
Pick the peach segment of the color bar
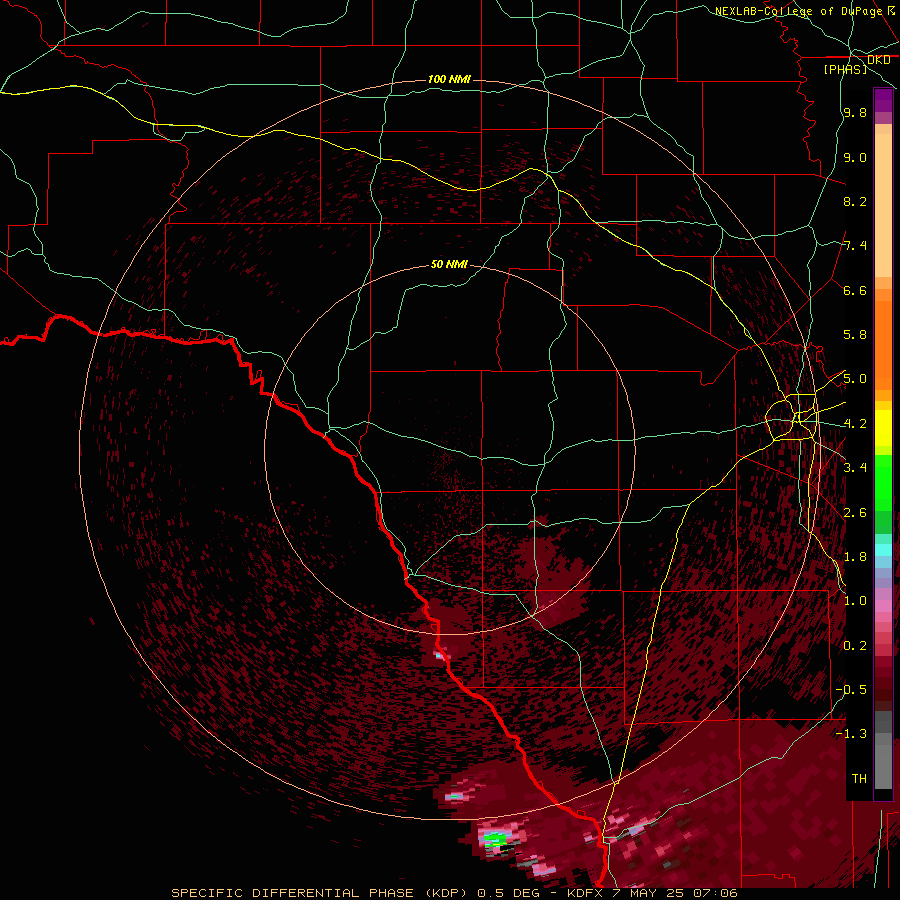(x=883, y=201)
